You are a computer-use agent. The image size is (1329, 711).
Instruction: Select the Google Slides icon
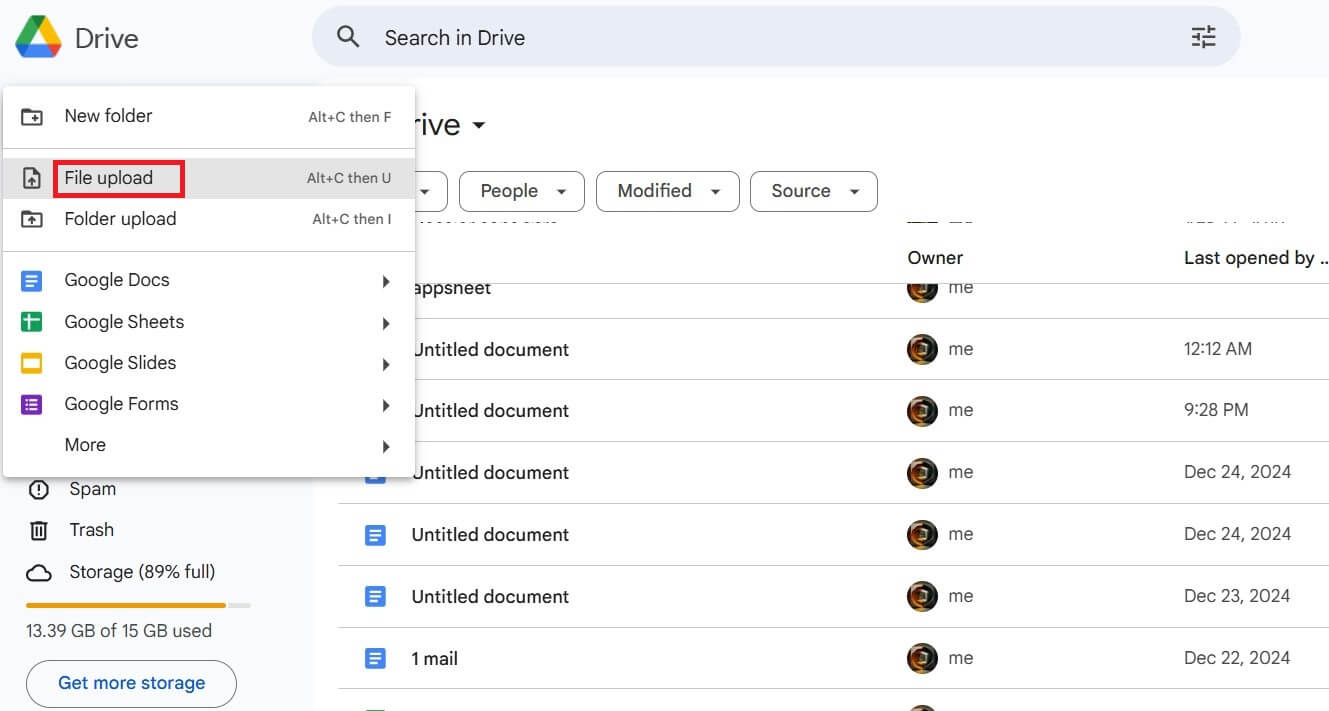(31, 362)
